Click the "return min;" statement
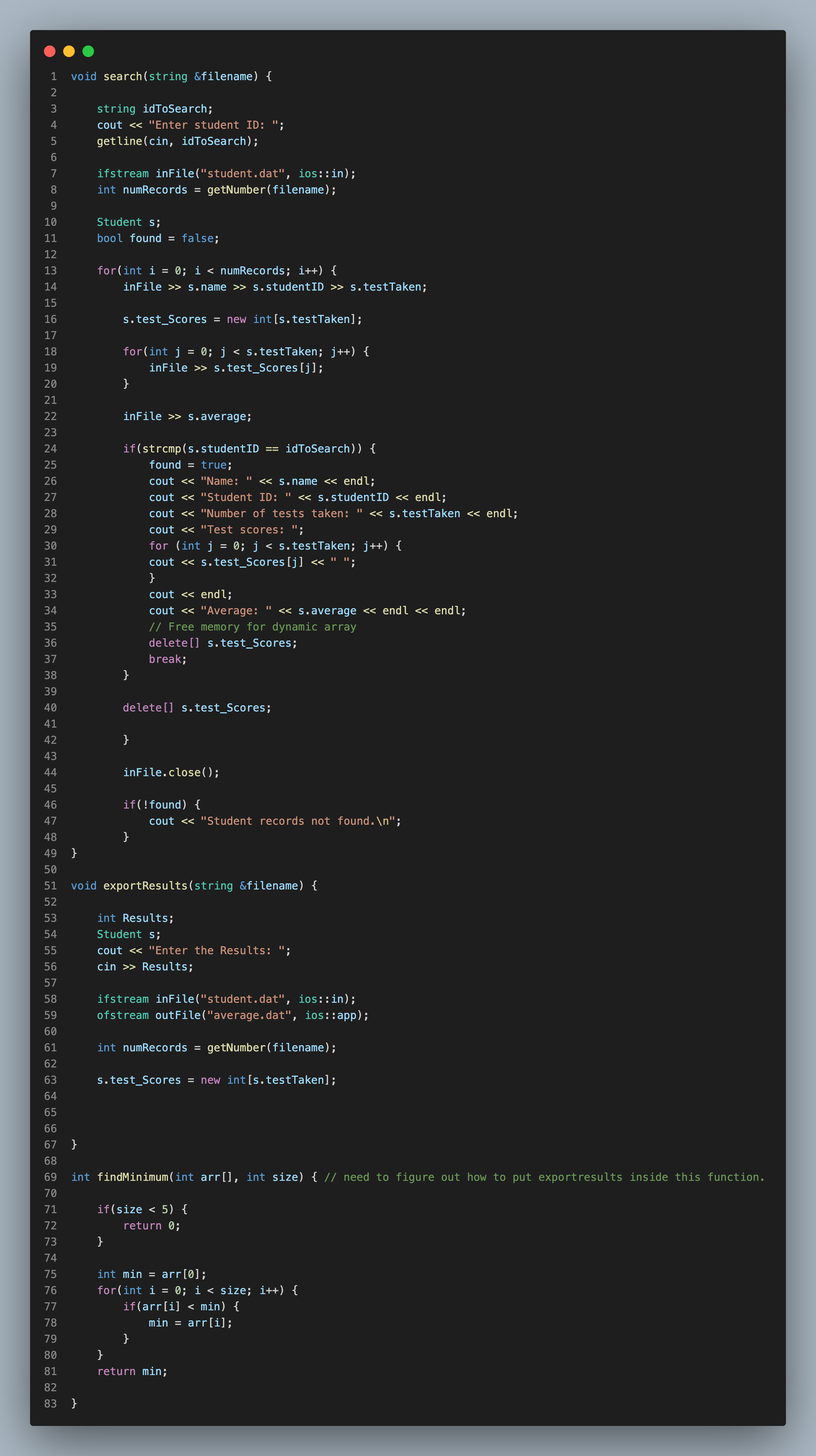The width and height of the screenshot is (816, 1456). point(132,1371)
